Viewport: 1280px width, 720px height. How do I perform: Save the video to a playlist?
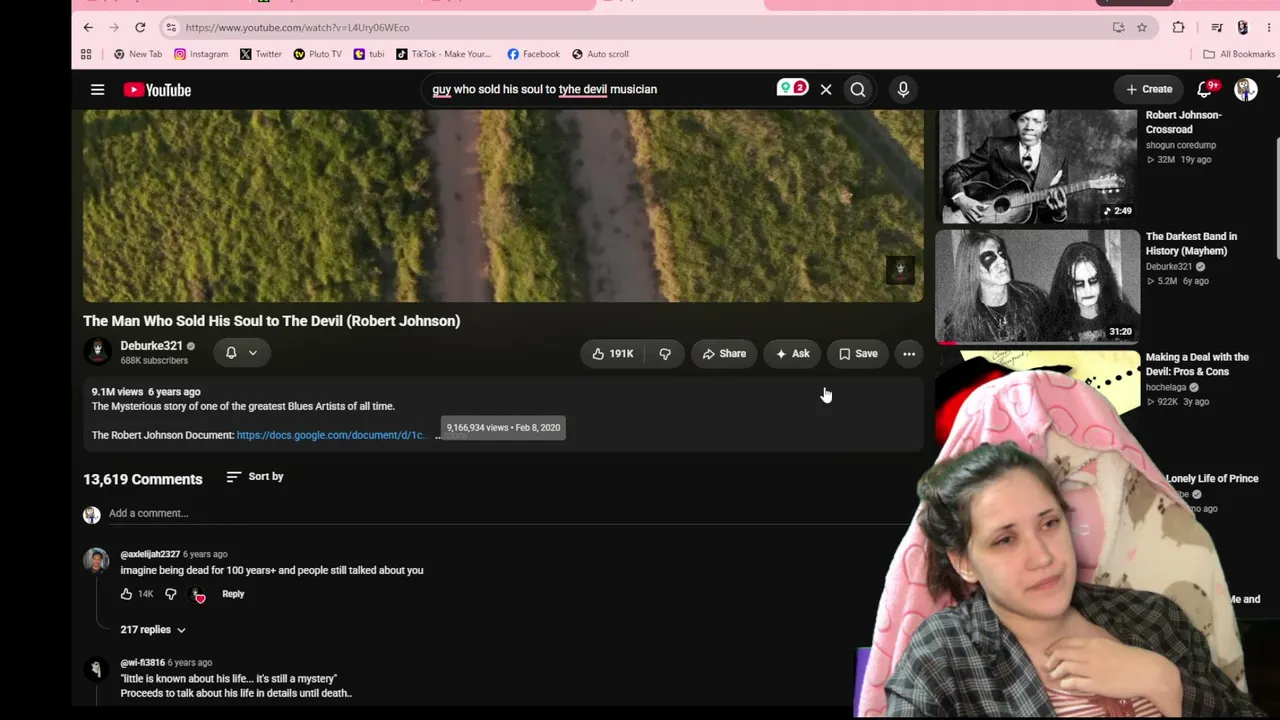tap(858, 354)
